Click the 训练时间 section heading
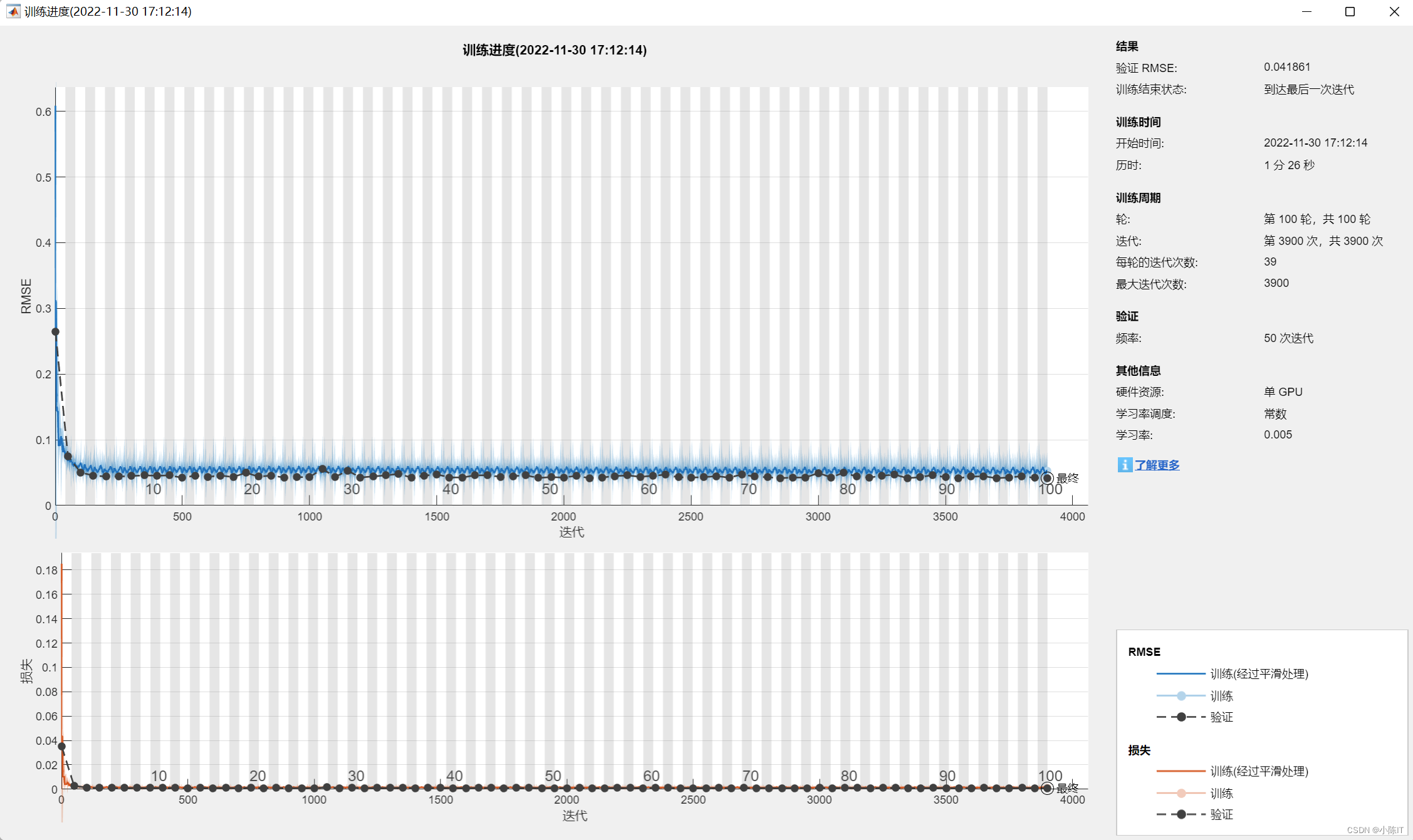 [x=1138, y=122]
